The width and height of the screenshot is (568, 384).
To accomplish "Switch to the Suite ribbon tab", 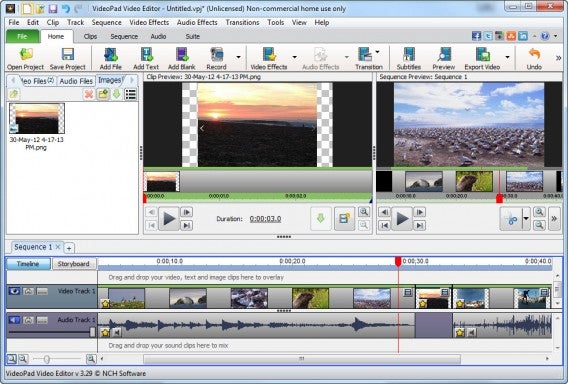I will pos(192,37).
